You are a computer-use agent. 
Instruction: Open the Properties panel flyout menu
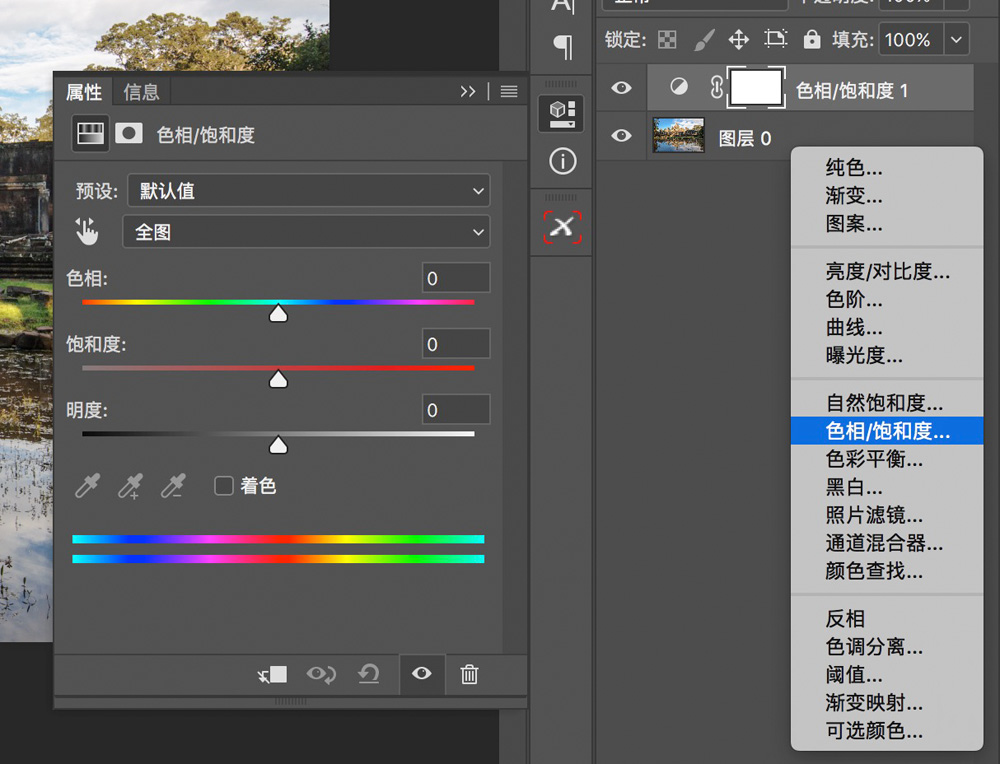coord(509,92)
